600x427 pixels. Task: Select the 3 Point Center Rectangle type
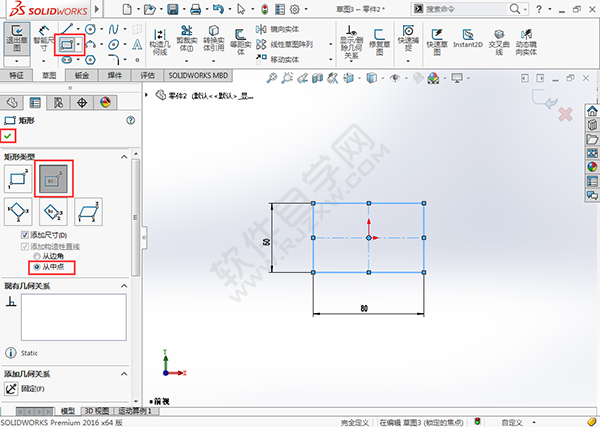(x=53, y=212)
